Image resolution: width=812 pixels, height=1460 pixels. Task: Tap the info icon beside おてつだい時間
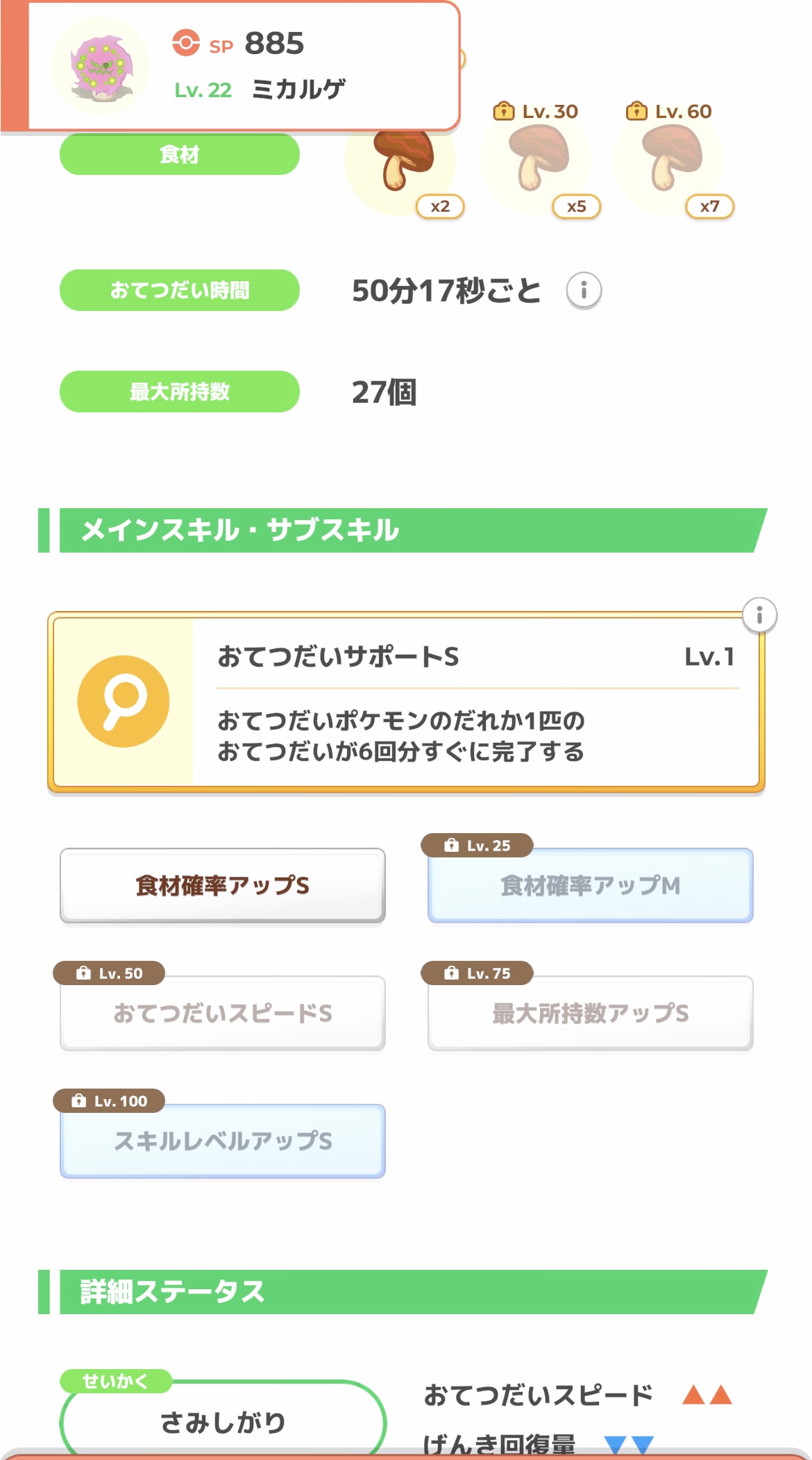pos(584,290)
